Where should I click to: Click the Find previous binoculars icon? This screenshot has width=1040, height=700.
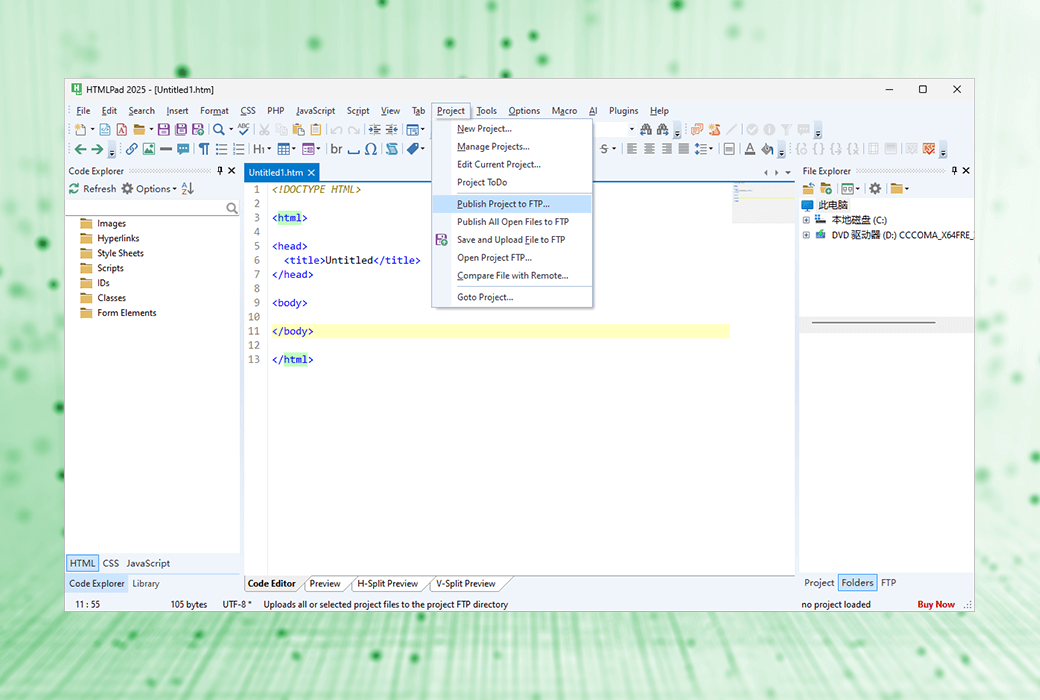coord(645,129)
